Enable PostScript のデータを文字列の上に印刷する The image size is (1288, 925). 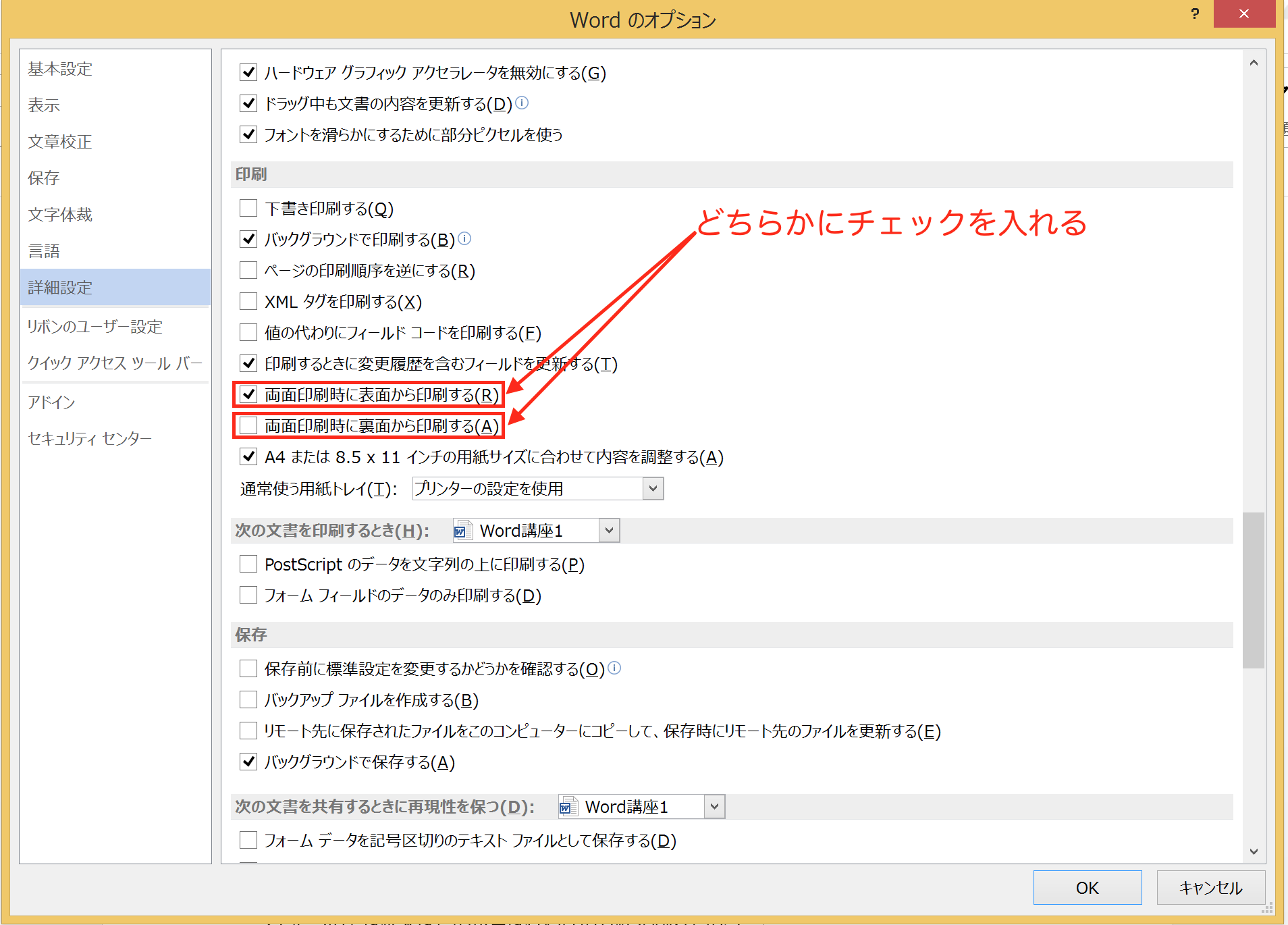[248, 563]
